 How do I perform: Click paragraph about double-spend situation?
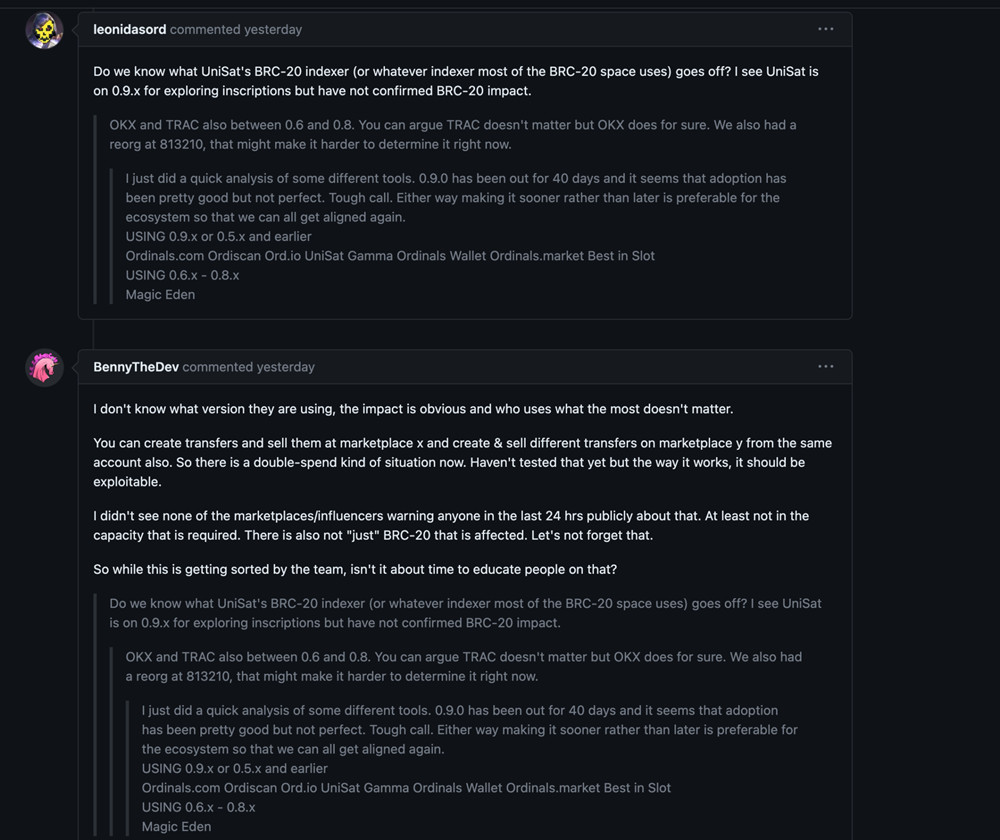[x=462, y=462]
